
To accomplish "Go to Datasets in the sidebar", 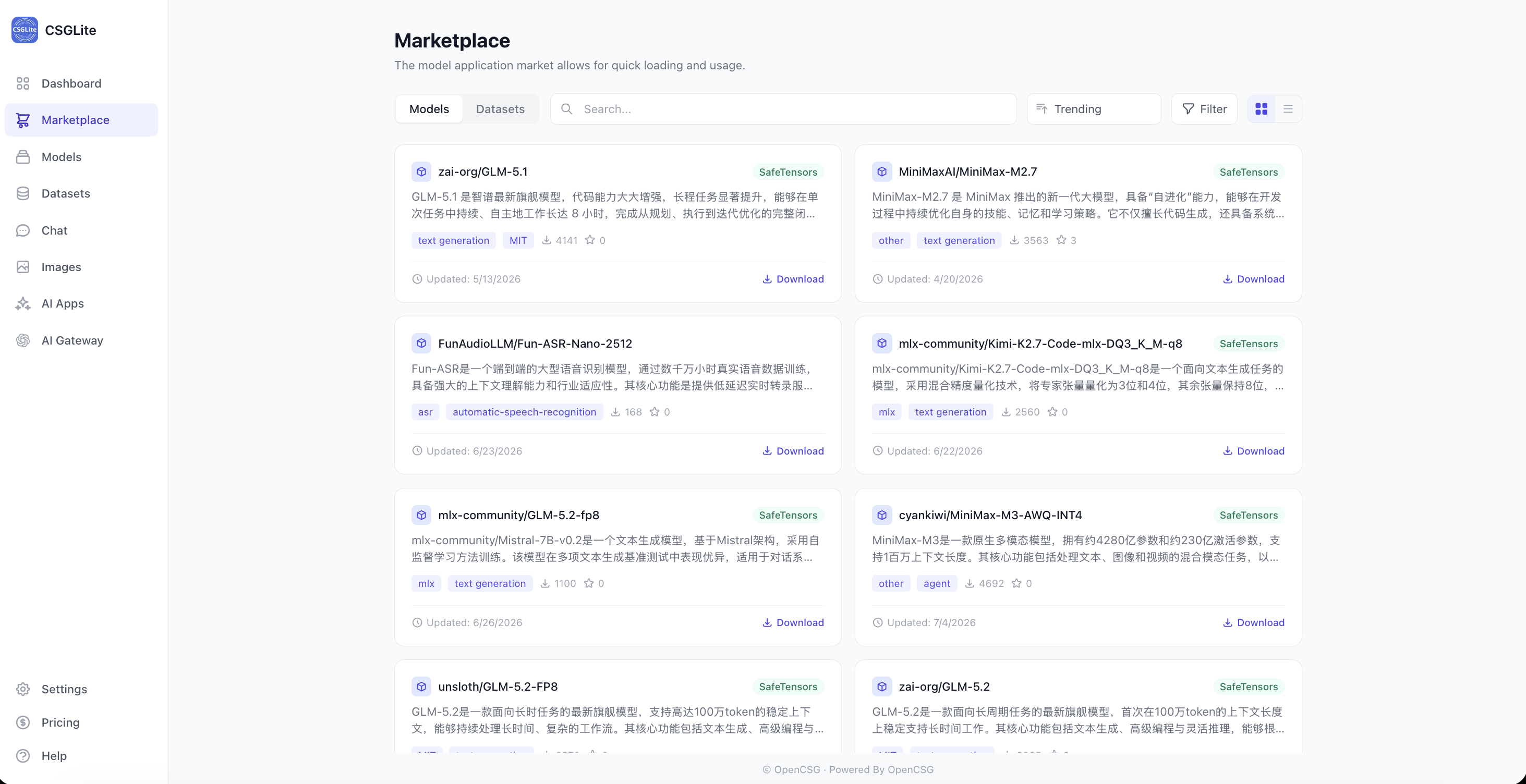I will coord(81,193).
